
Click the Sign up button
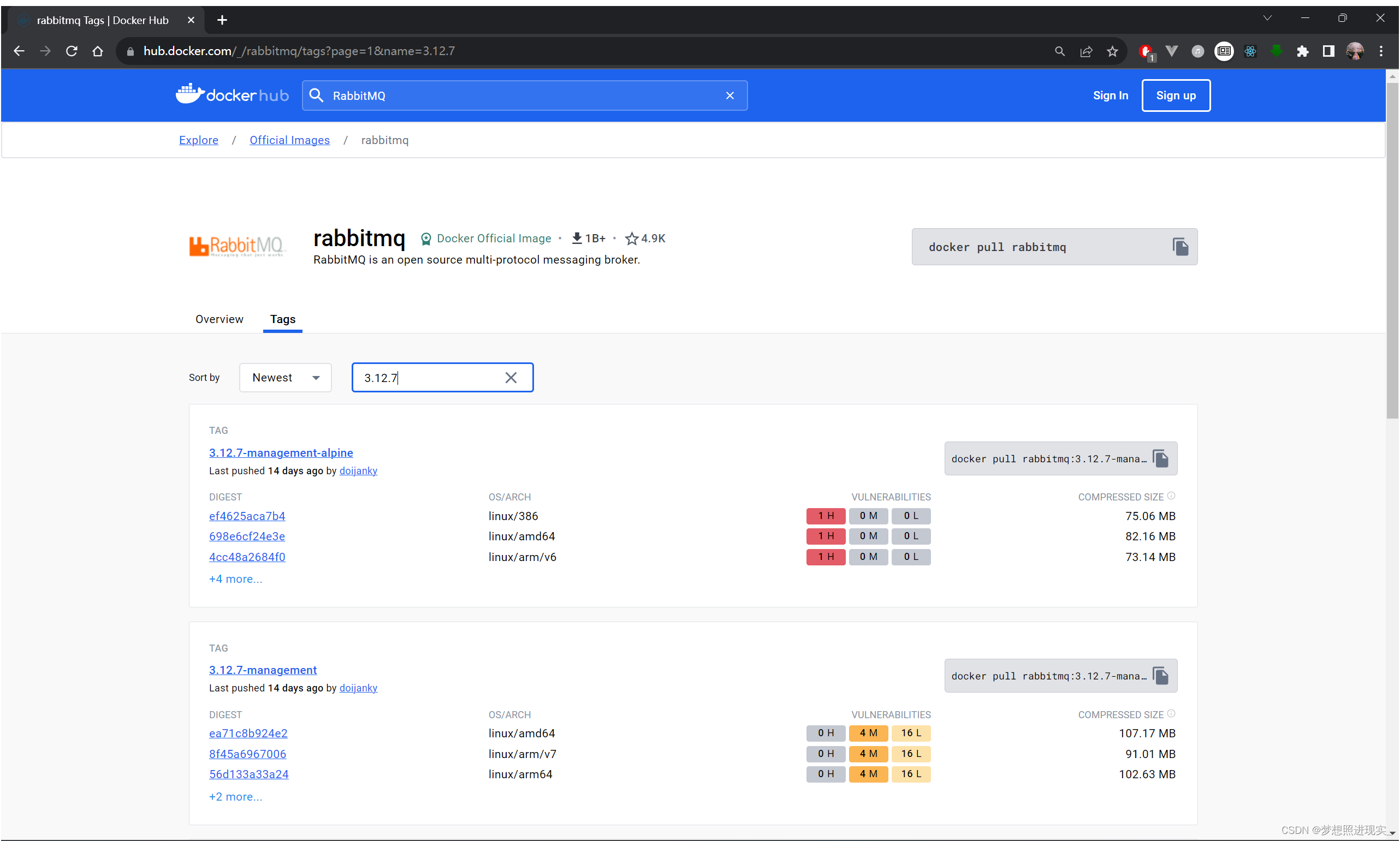tap(1176, 95)
